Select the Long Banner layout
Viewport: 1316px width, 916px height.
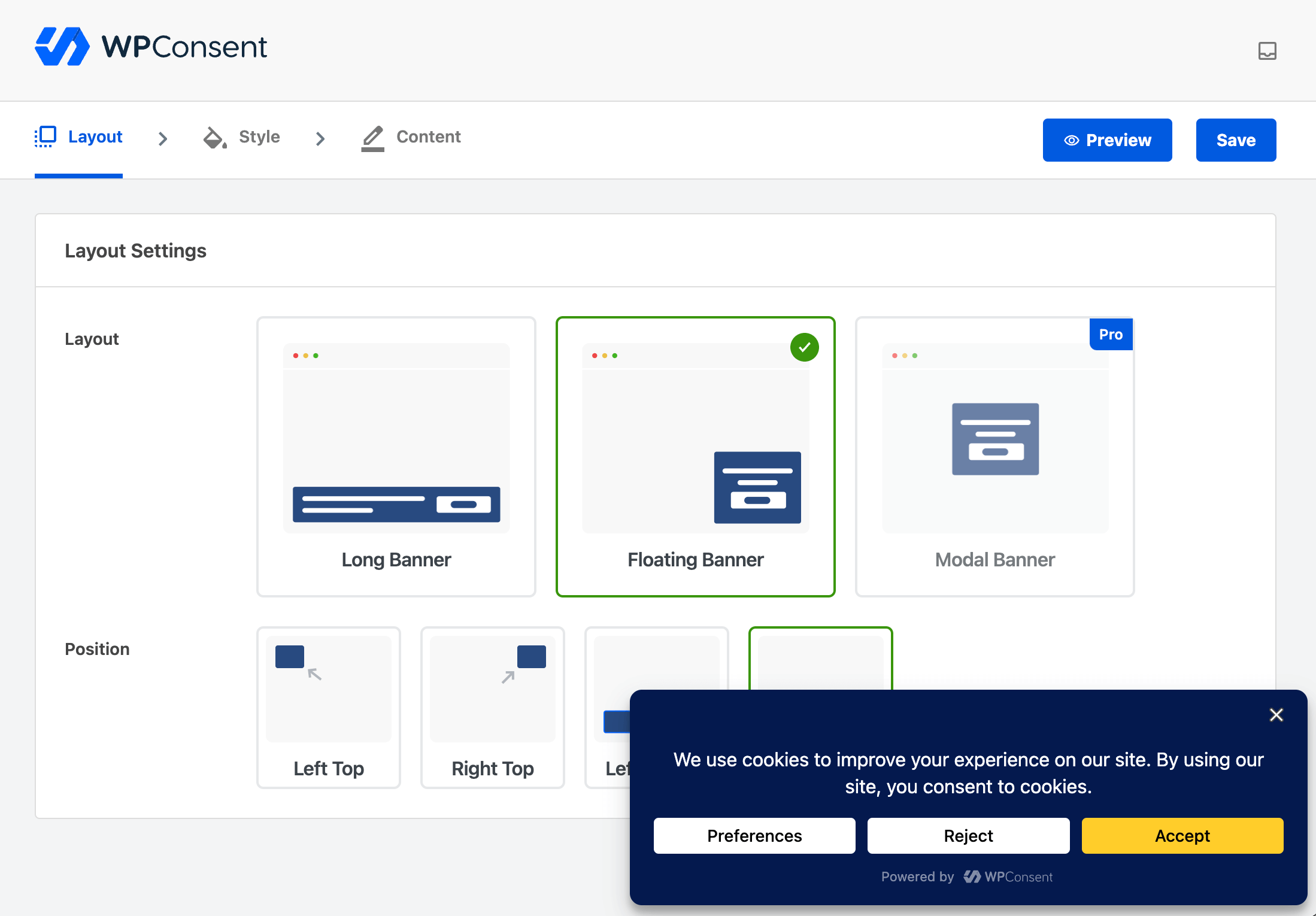click(396, 456)
